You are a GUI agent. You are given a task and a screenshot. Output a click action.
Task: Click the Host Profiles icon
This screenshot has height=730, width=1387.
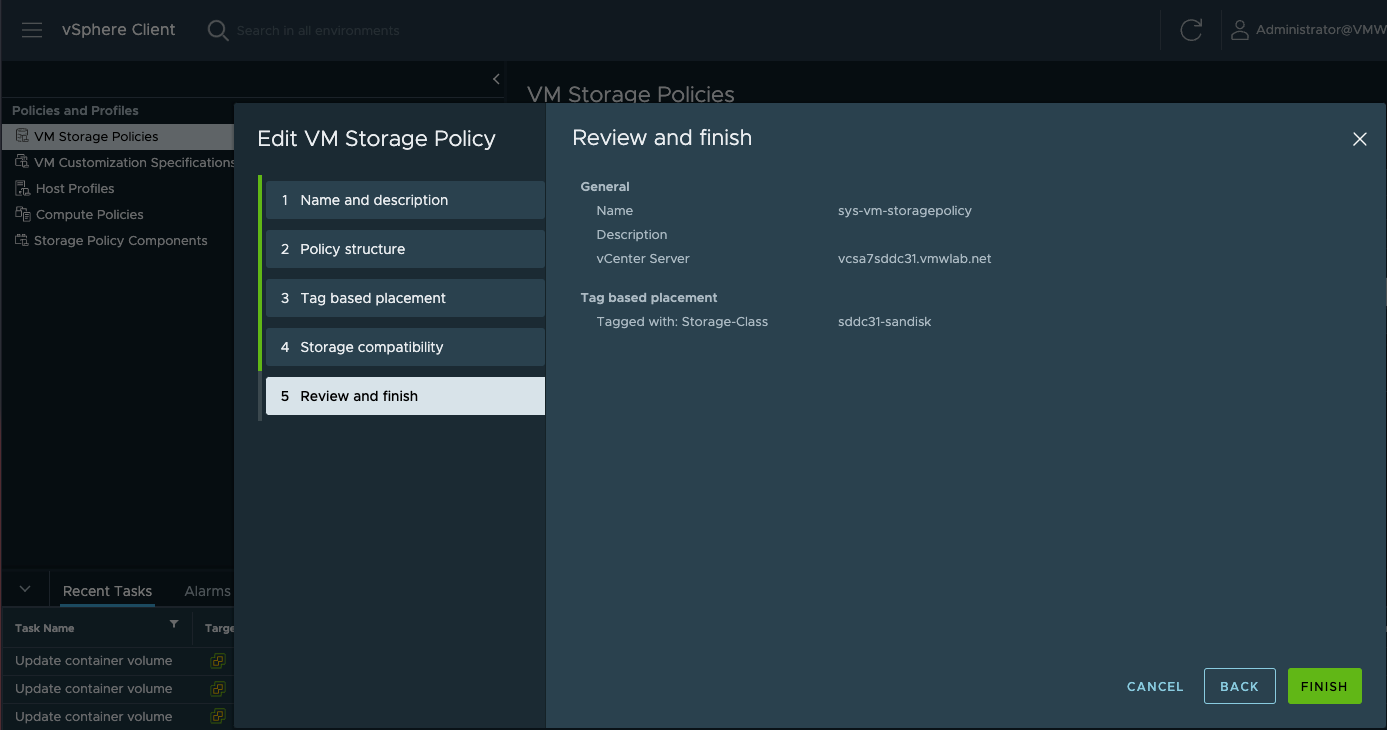[x=23, y=188]
